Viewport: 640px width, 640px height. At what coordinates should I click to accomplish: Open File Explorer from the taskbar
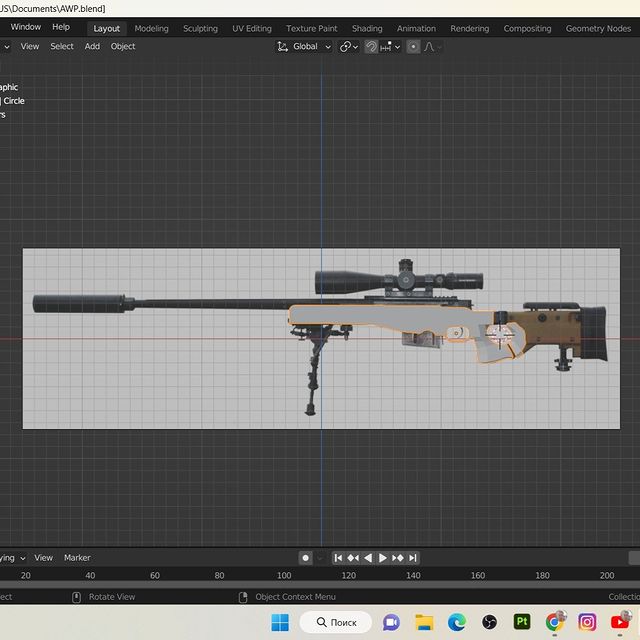coord(424,622)
